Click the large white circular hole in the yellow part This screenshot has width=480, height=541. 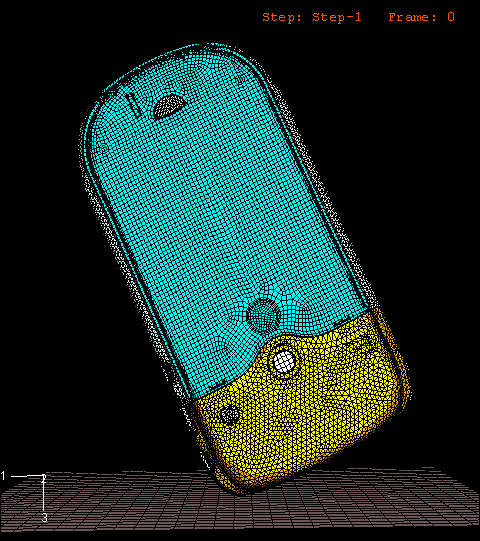coord(284,362)
